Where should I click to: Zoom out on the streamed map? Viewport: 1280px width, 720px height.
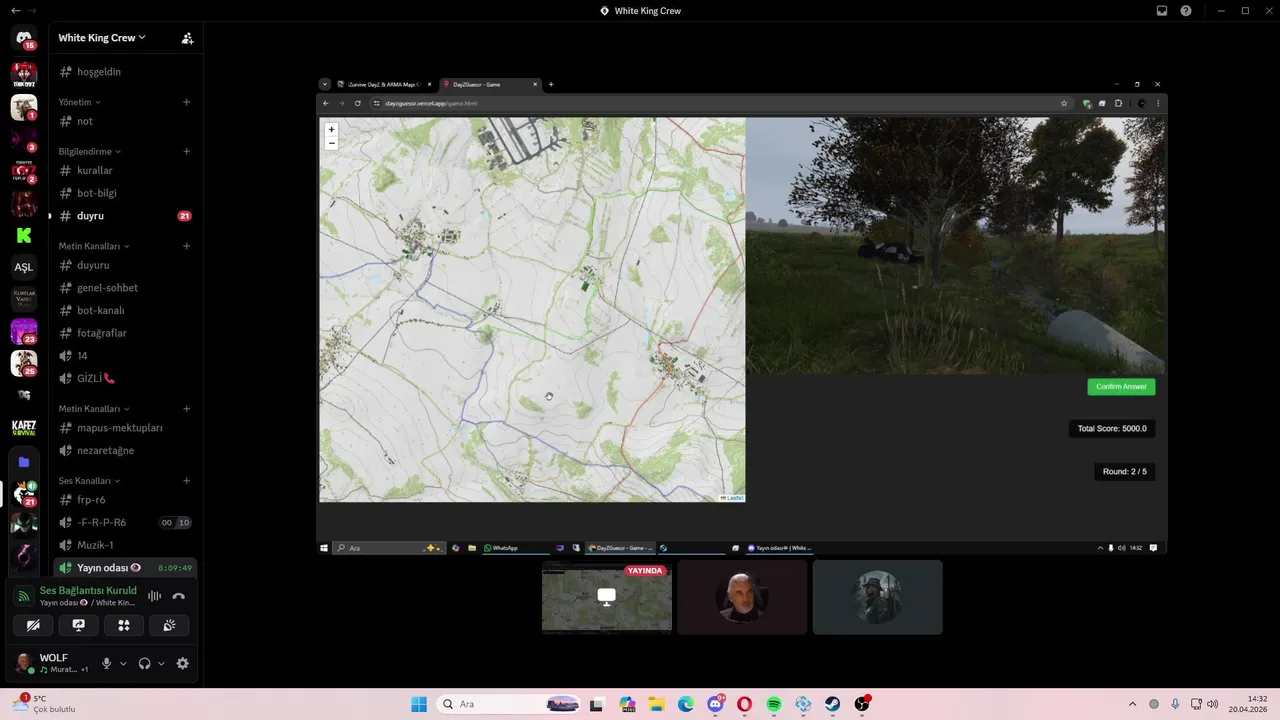331,143
